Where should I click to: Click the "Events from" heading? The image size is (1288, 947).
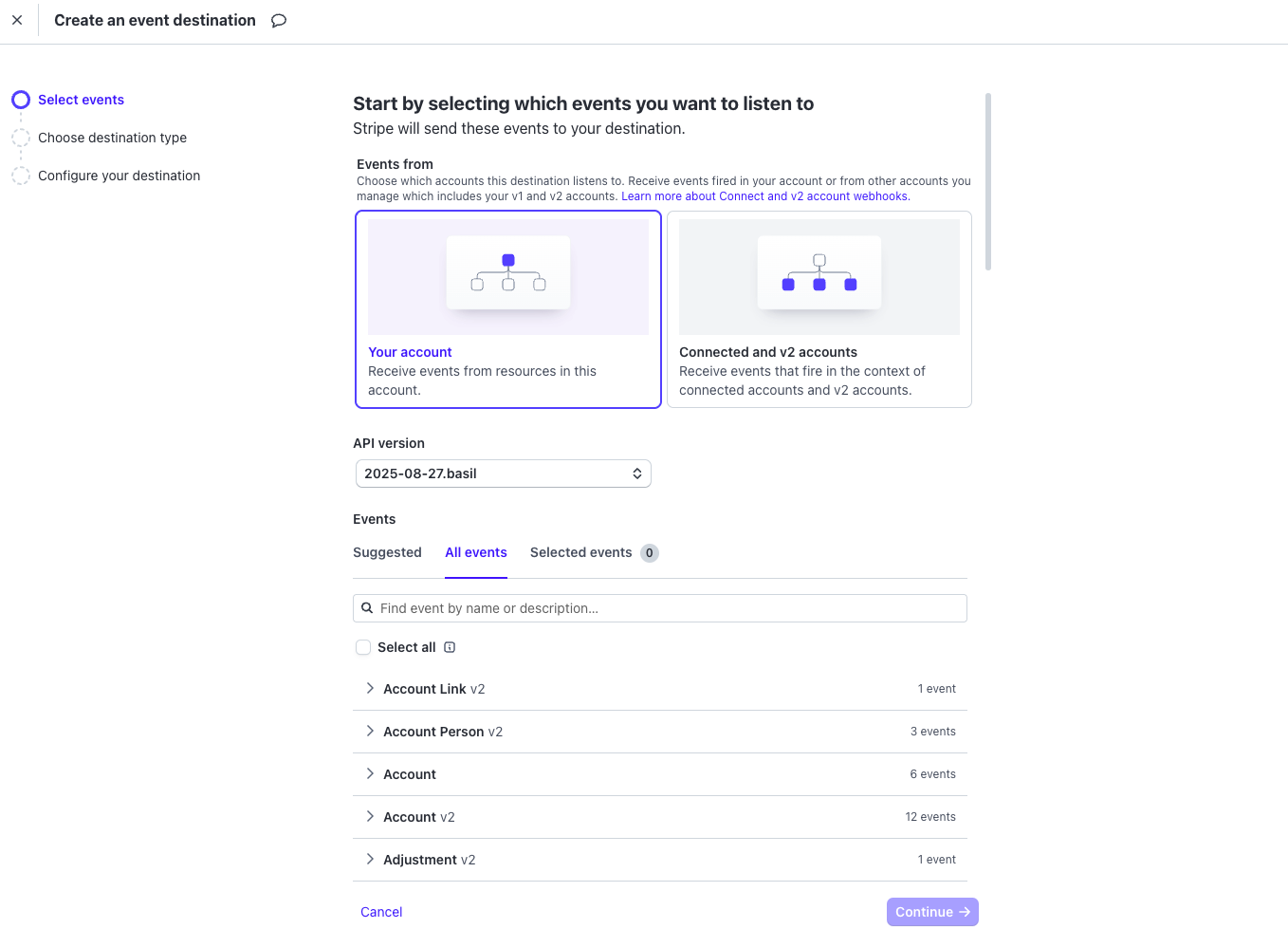[x=395, y=164]
